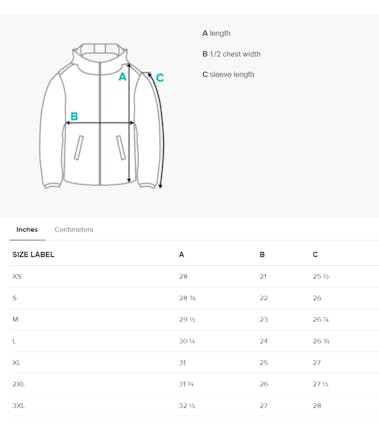Click column header B in table
The image size is (379, 423).
click(x=262, y=254)
